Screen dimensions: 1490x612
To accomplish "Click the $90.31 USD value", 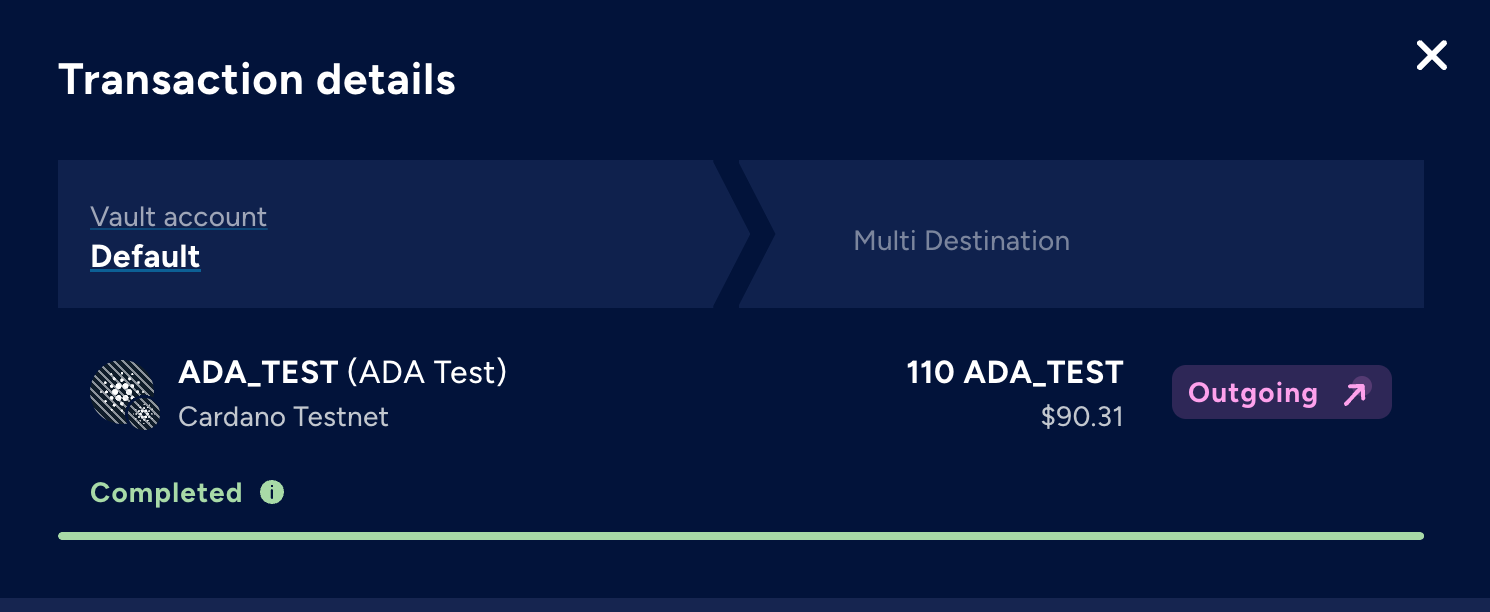I will [1082, 416].
